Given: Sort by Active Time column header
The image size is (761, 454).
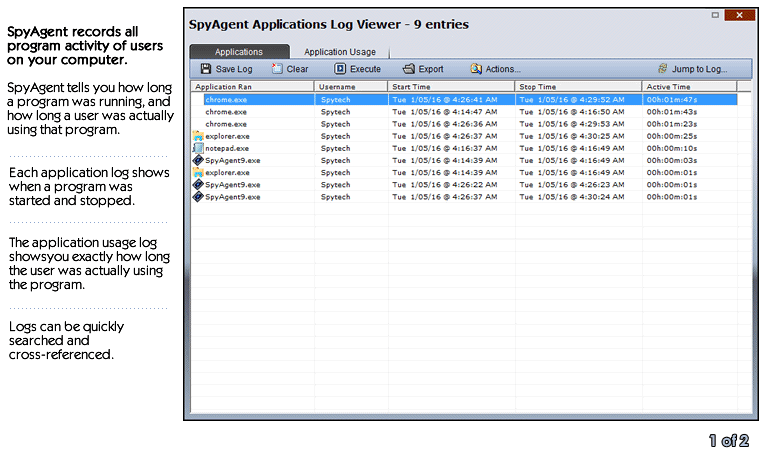Looking at the screenshot, I should tap(690, 86).
